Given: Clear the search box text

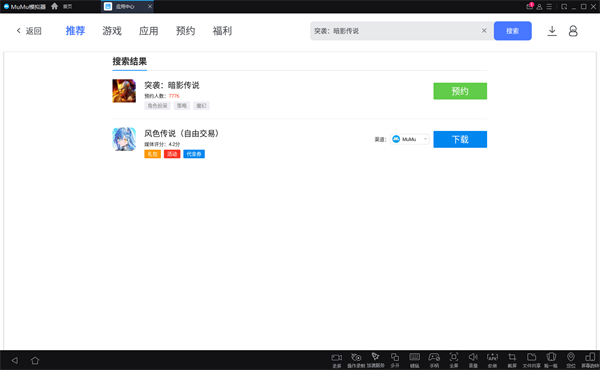Looking at the screenshot, I should (484, 31).
